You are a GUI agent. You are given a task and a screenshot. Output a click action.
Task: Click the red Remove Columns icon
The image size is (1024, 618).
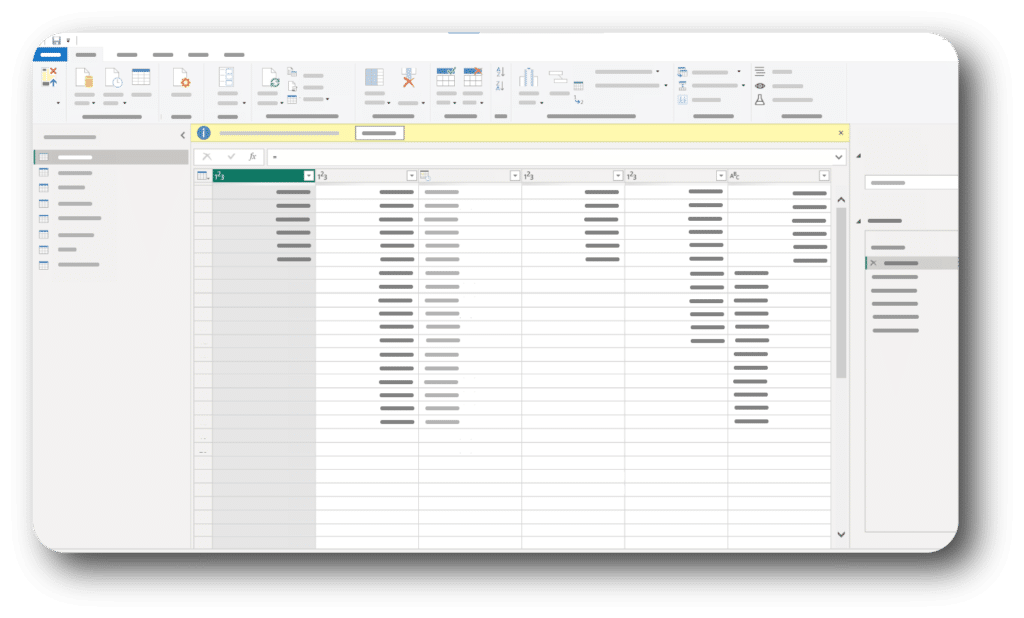[408, 79]
